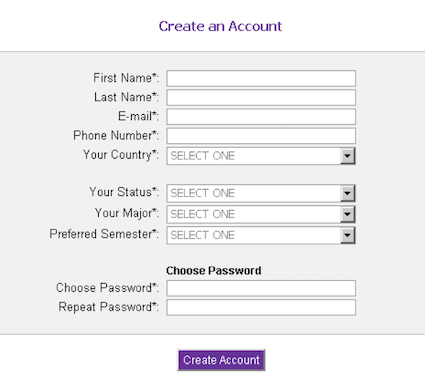425x388 pixels.
Task: Click the Repeat Password input field
Action: (261, 307)
